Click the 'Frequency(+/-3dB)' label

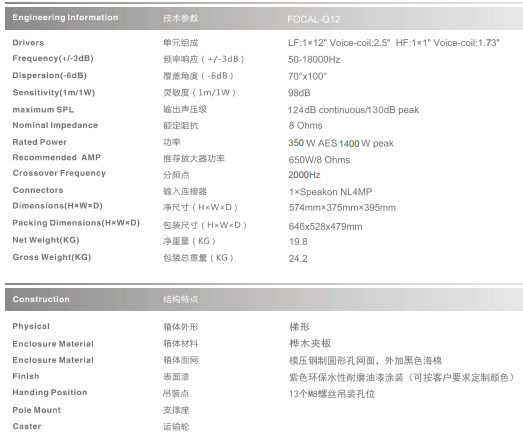[53, 58]
